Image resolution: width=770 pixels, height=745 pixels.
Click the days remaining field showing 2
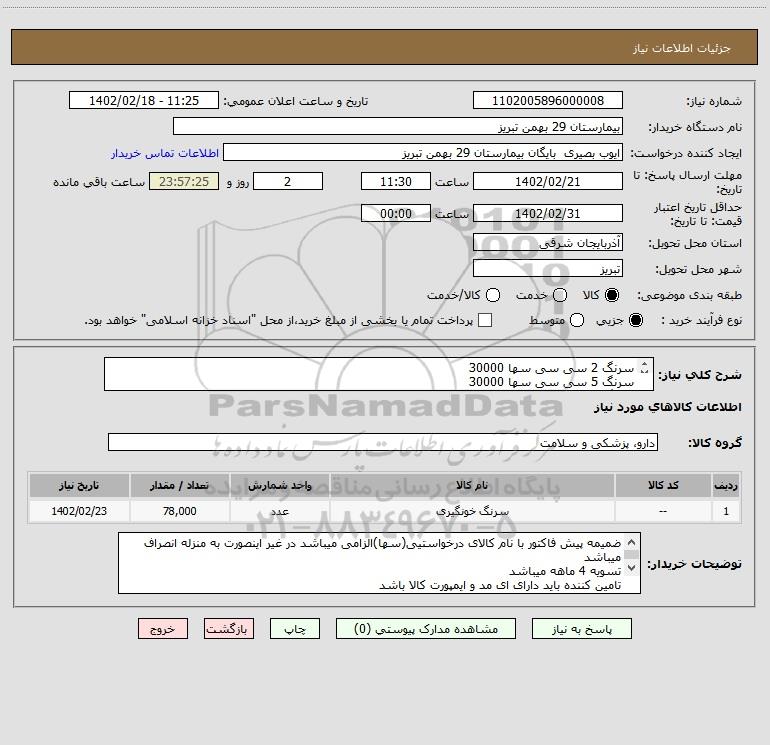coord(288,182)
